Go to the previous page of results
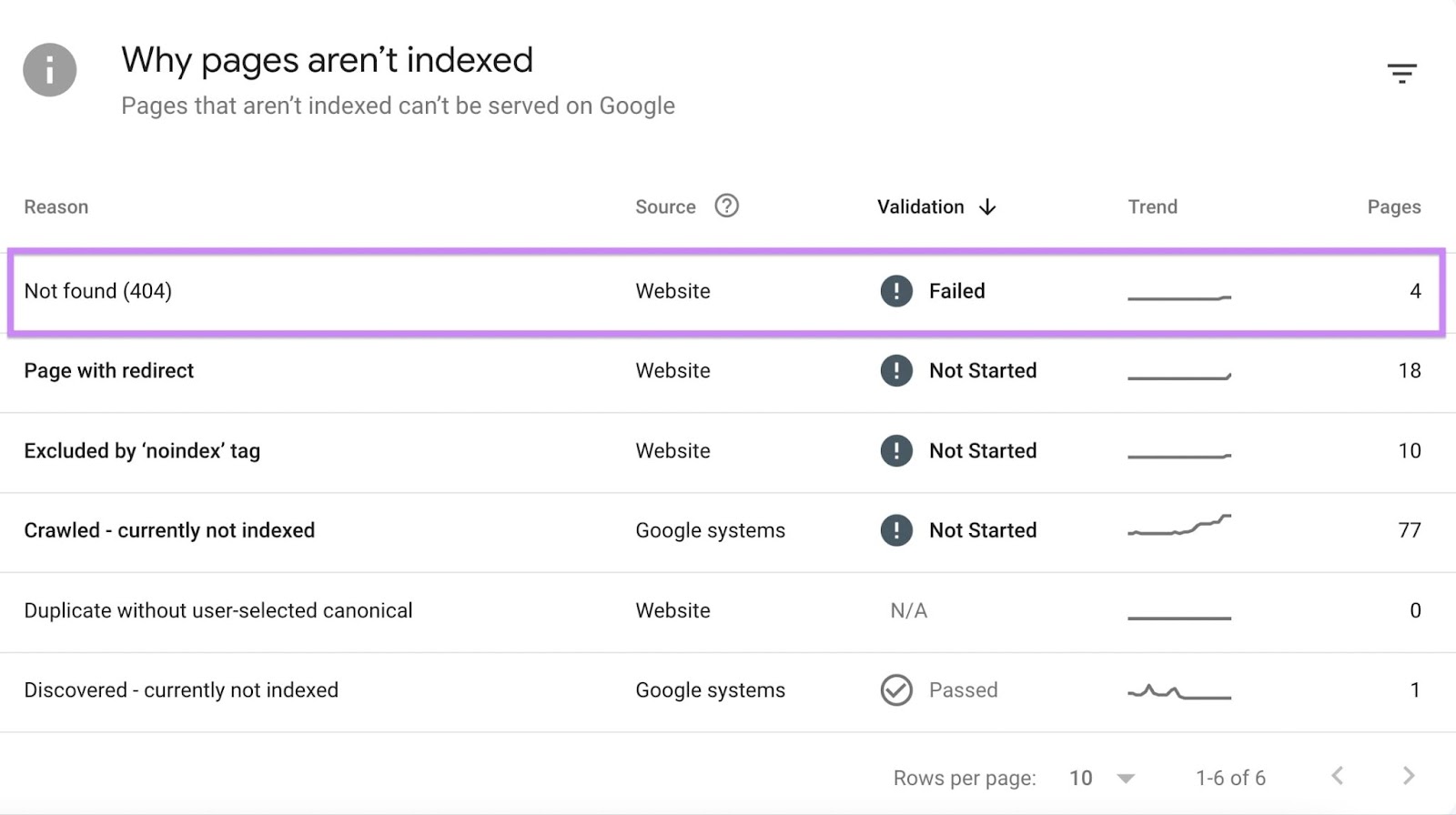Viewport: 1456px width, 815px height. tap(1337, 776)
